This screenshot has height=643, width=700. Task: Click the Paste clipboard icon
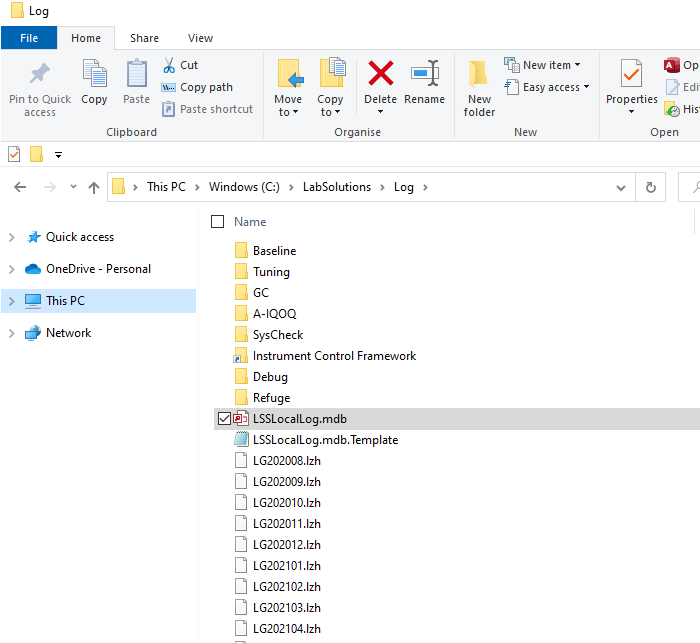point(137,73)
